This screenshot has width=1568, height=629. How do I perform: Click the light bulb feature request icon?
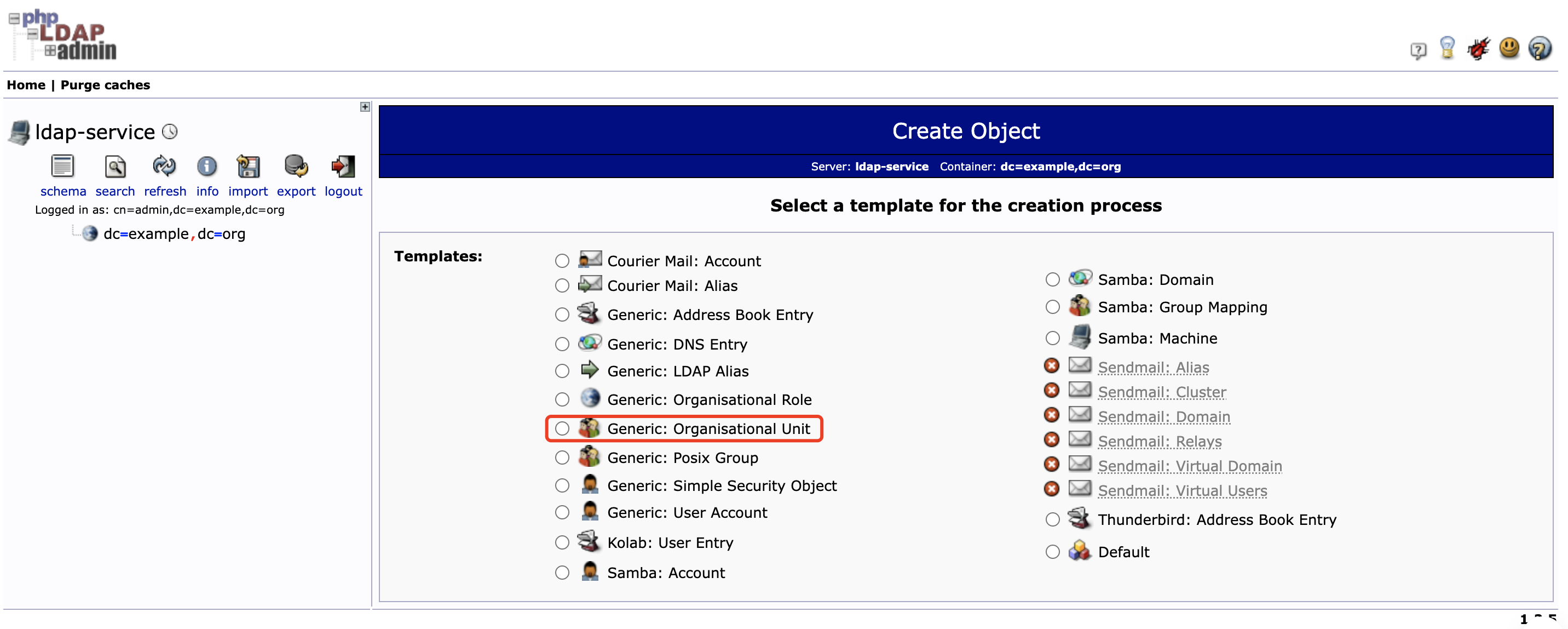[1449, 49]
